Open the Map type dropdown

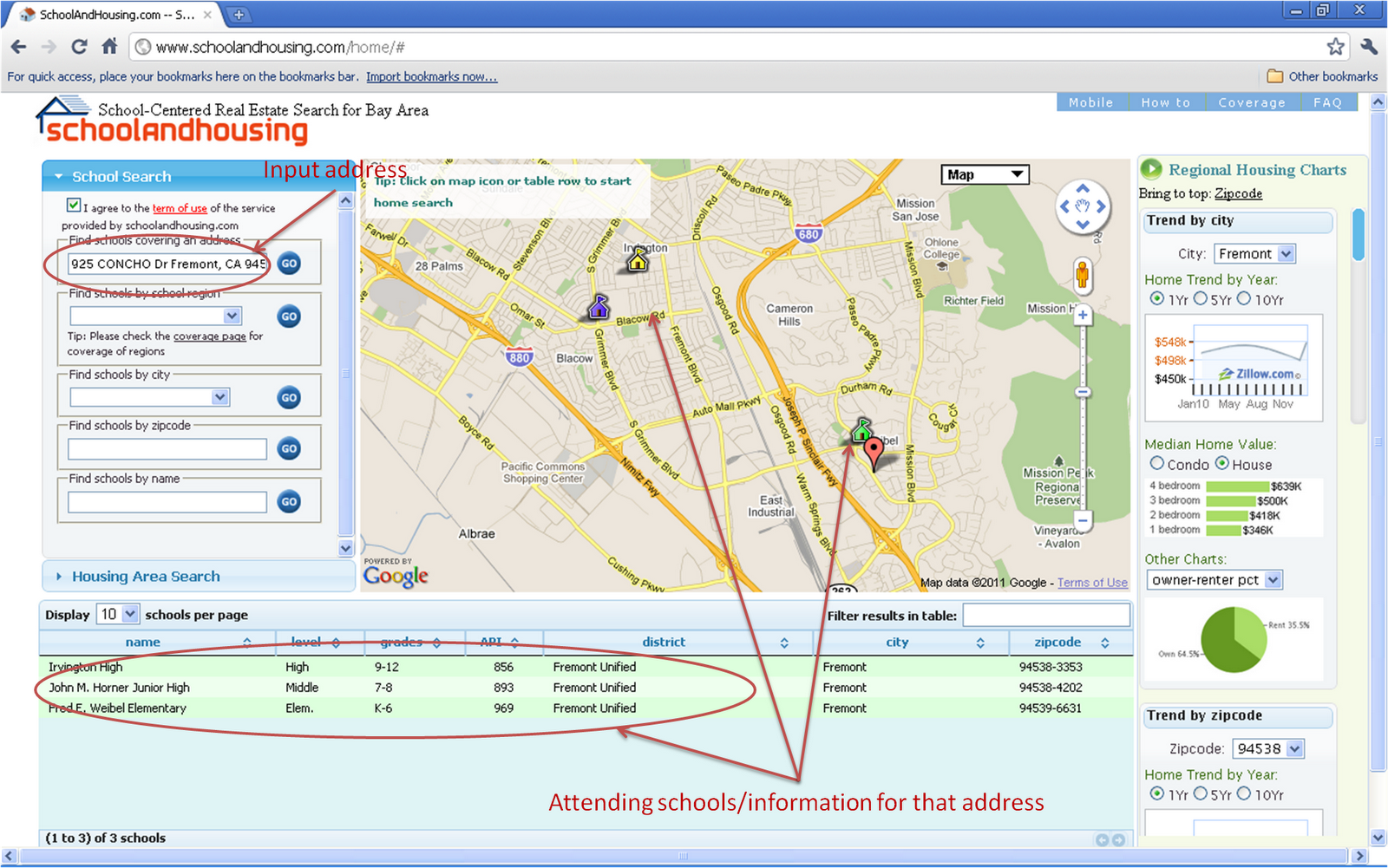(985, 174)
